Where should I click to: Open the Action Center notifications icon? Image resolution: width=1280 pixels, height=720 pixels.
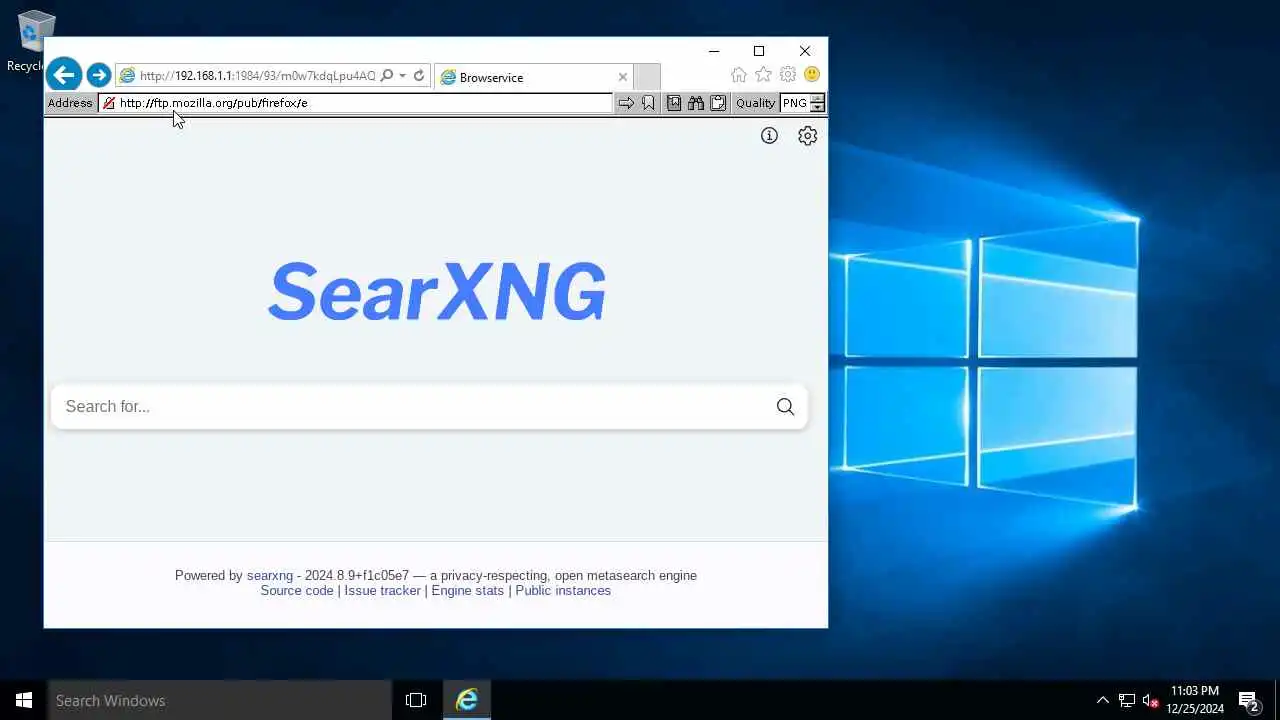pos(1248,700)
